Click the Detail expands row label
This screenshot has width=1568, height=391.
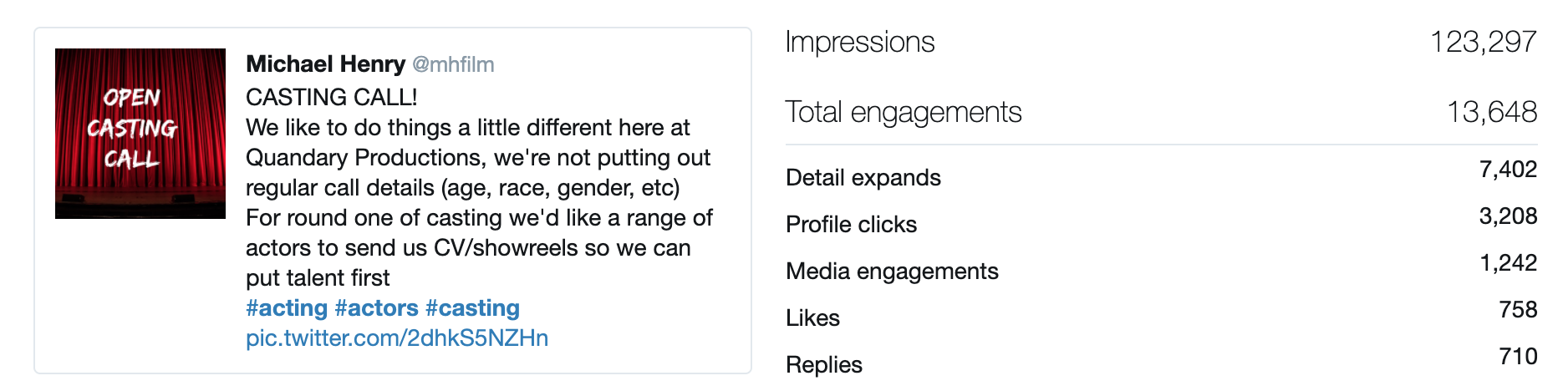[x=863, y=178]
